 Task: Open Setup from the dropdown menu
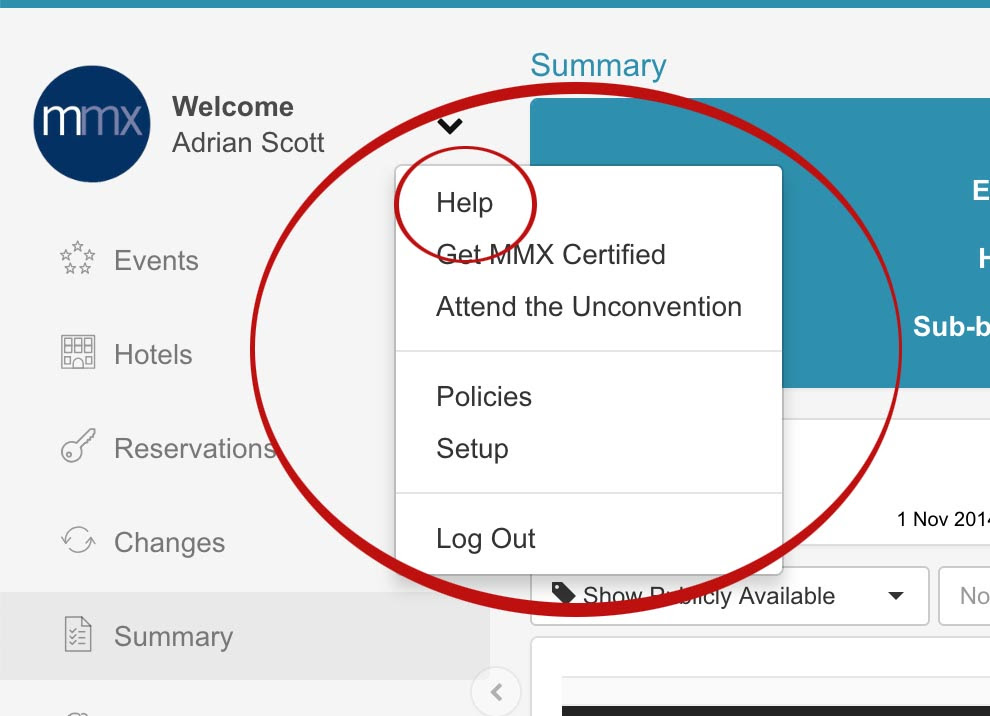click(x=472, y=449)
